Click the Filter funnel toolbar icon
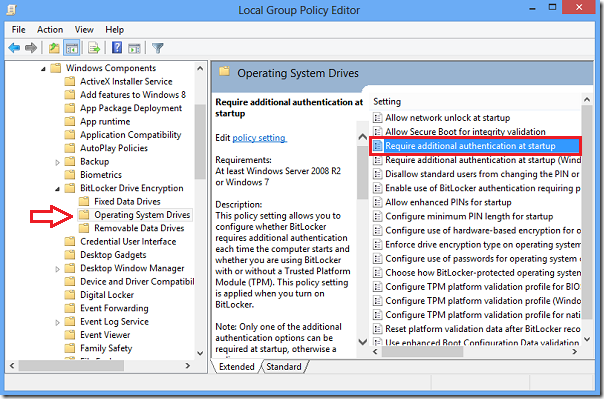Viewport: 604px width, 399px height. [x=158, y=48]
